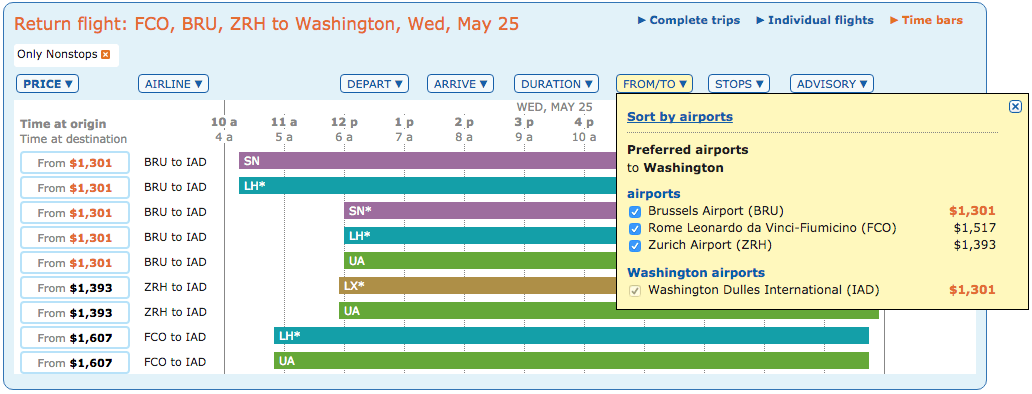Toggle Washington Dulles International (IAD) checkbox
Image resolution: width=1032 pixels, height=394 pixels.
635,291
